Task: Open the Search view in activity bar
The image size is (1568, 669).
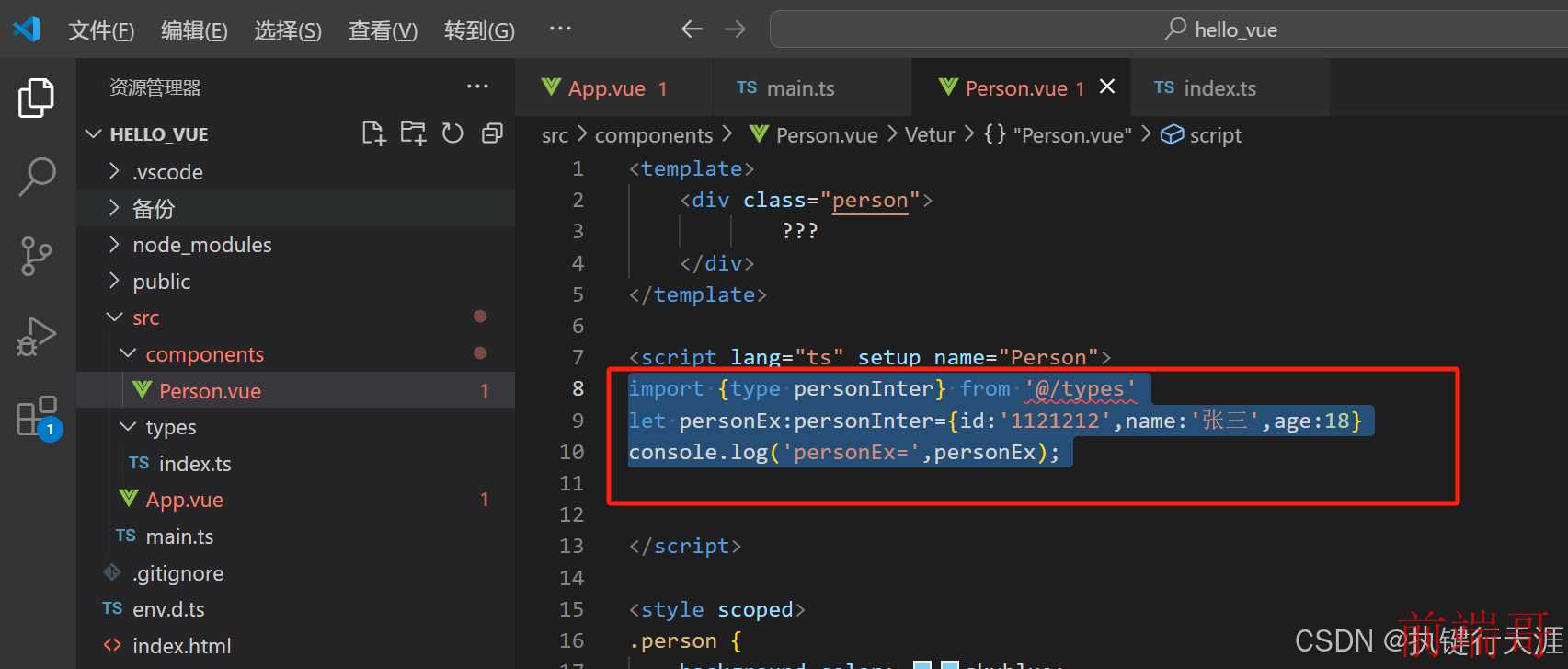Action: point(37,177)
